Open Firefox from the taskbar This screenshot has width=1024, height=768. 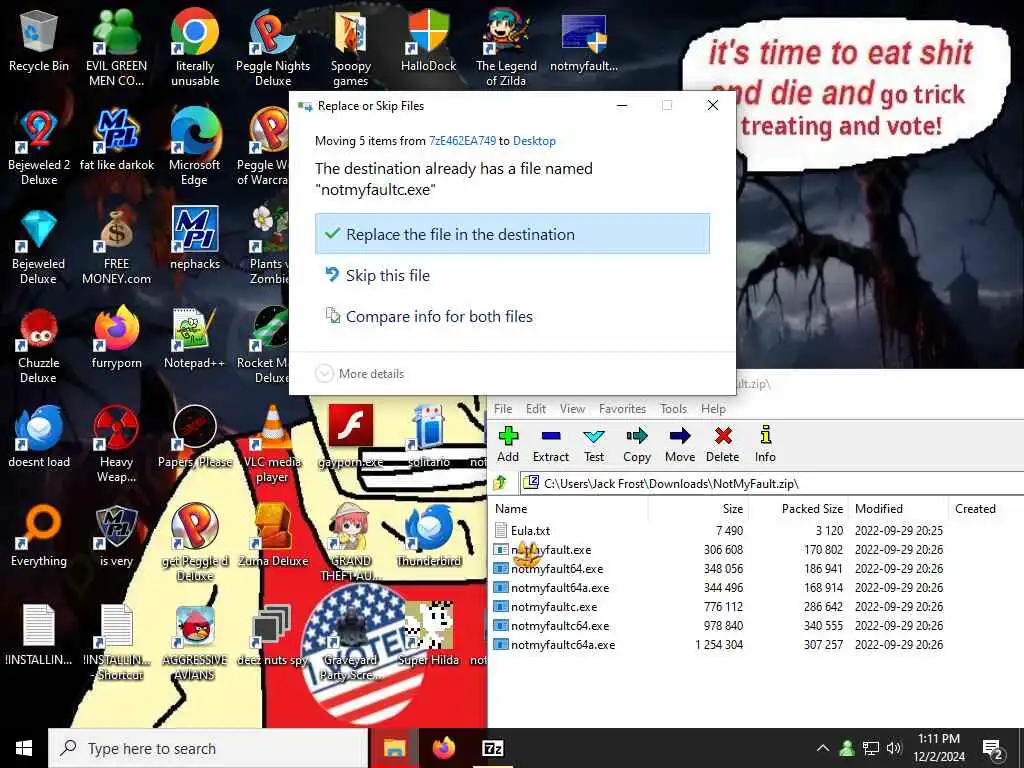coord(443,748)
